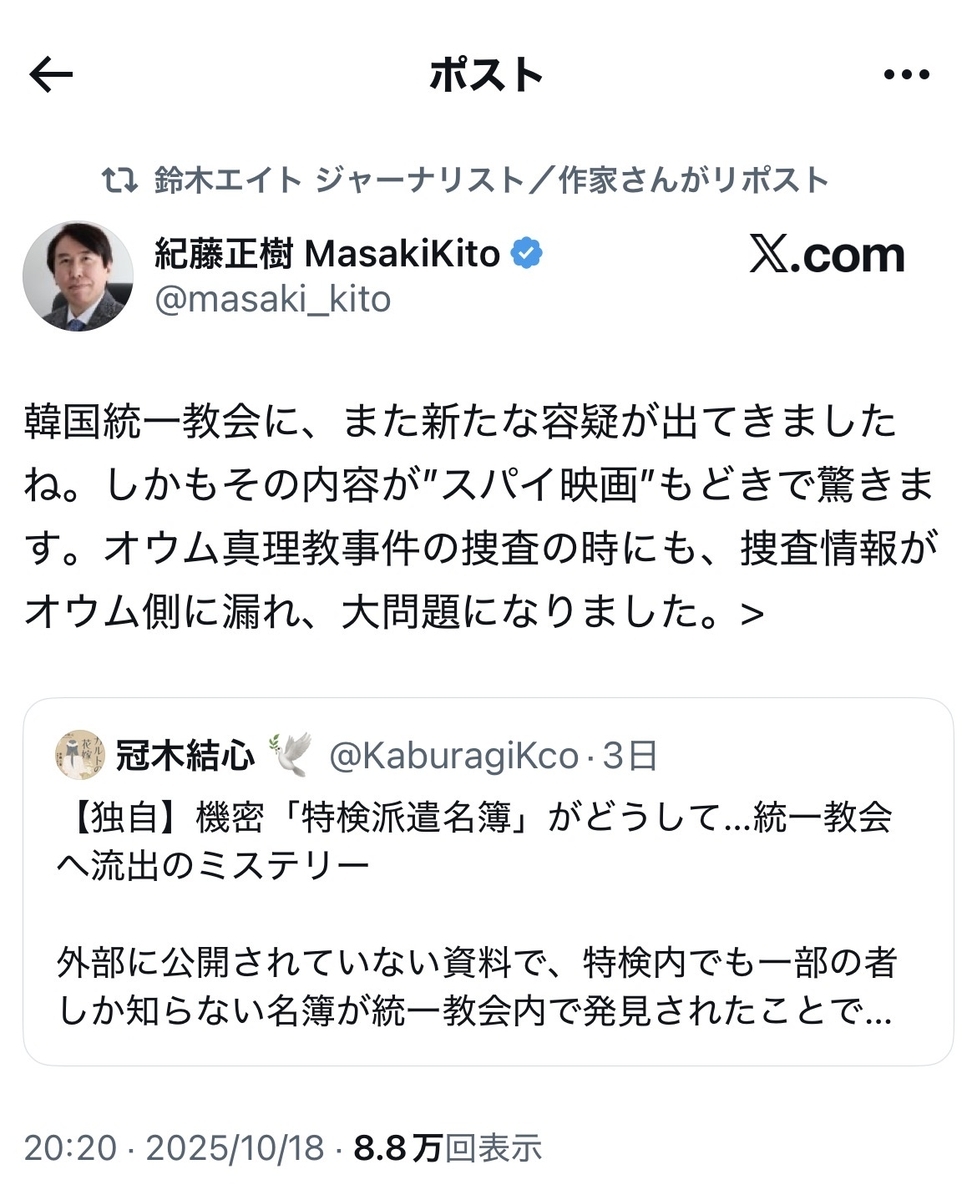Tap the back arrow icon
This screenshot has width=977, height=1200.
[x=51, y=75]
